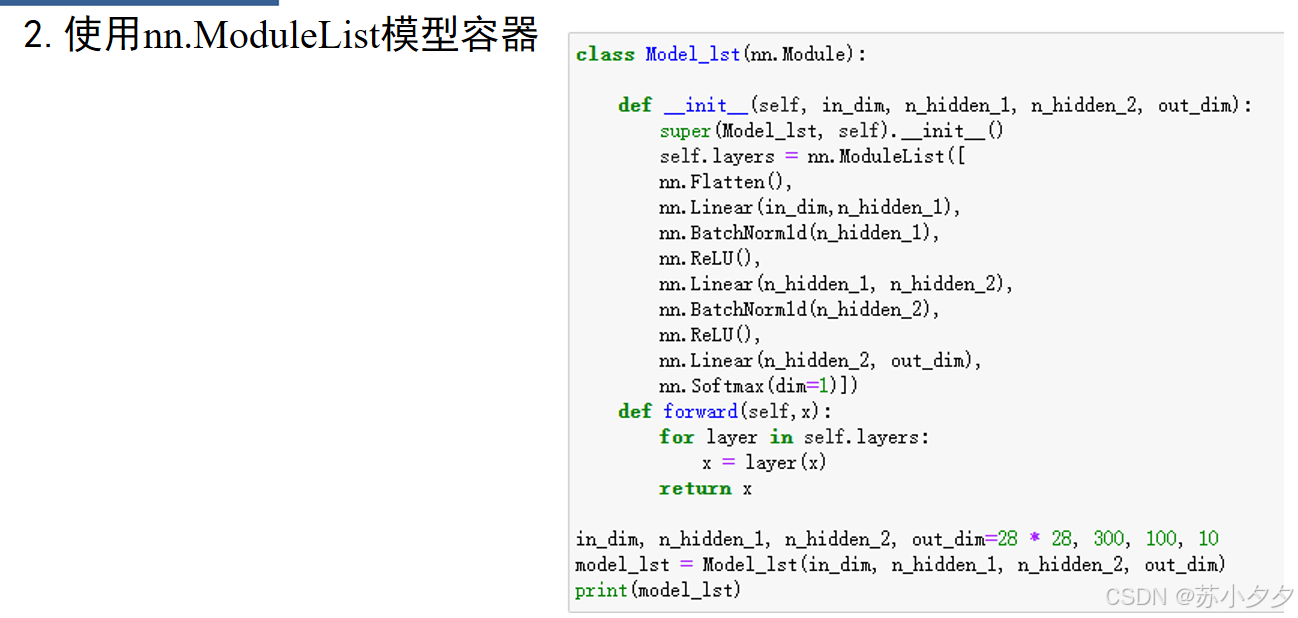Click "nn.Linear(in_dim,n_hidden_1)," line
1298x618 pixels.
tap(809, 208)
